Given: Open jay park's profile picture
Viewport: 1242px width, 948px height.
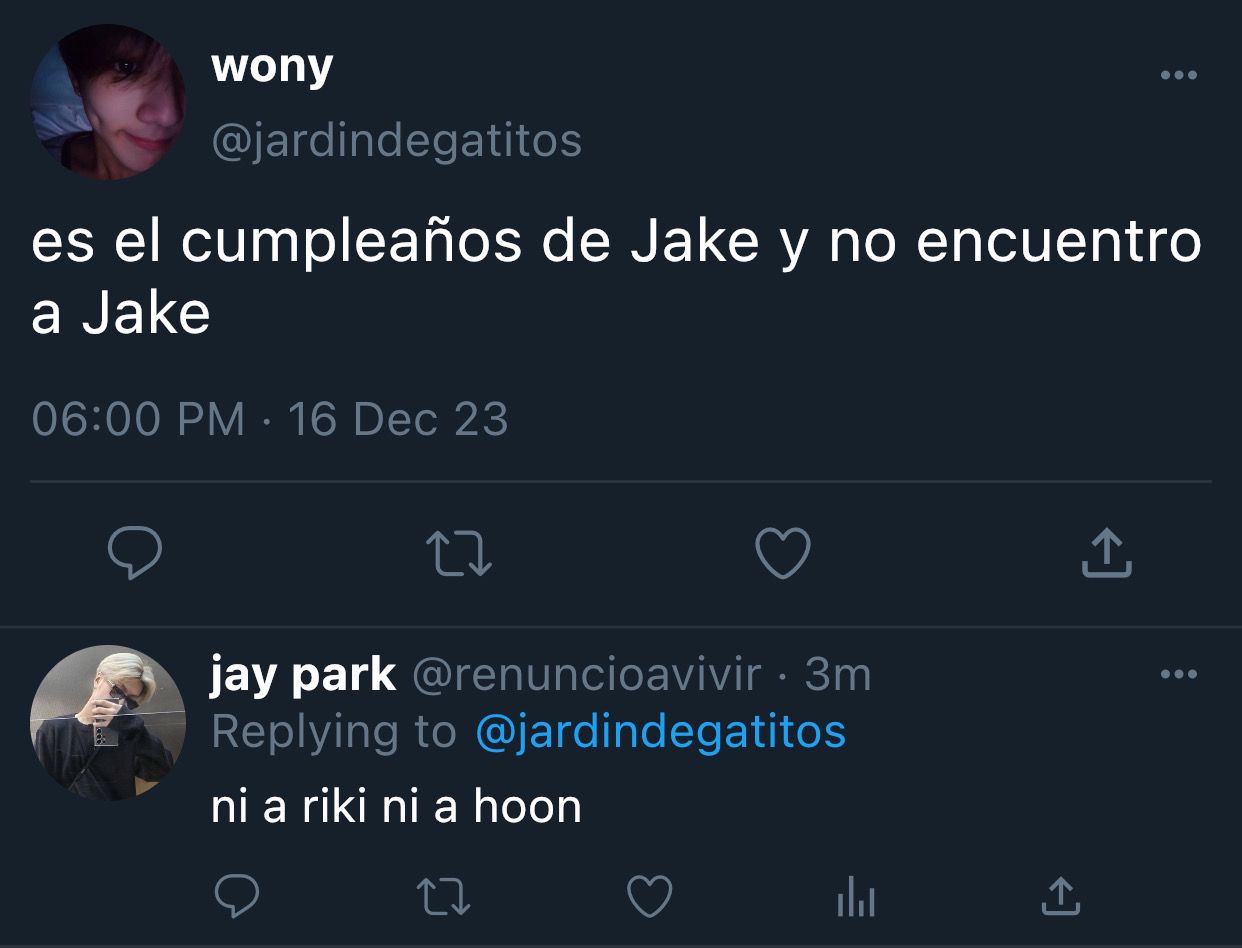Looking at the screenshot, I should tap(108, 722).
